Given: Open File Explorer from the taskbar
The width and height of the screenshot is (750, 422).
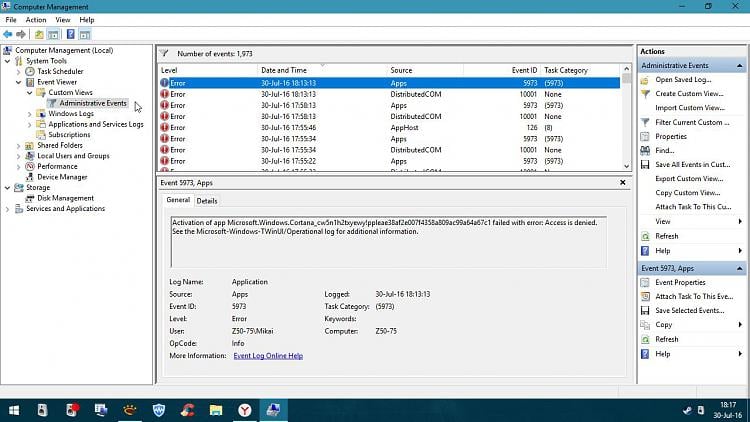Looking at the screenshot, I should tap(216, 410).
